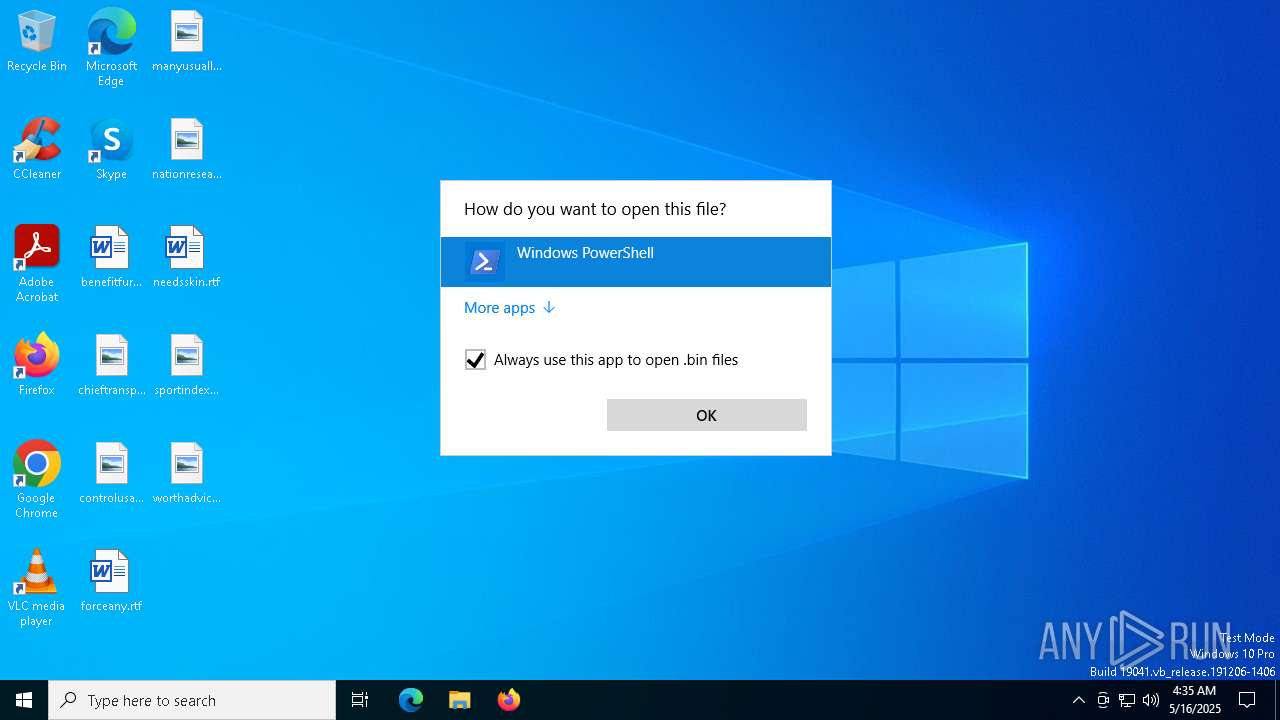Expand the More apps list

(x=509, y=308)
